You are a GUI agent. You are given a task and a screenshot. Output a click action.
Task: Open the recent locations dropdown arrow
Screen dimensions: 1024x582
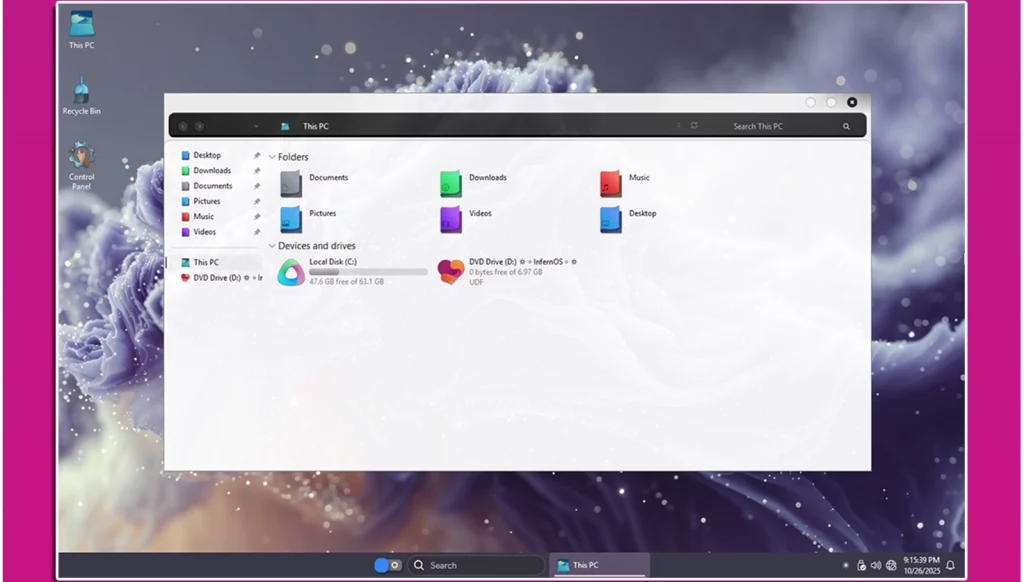256,126
